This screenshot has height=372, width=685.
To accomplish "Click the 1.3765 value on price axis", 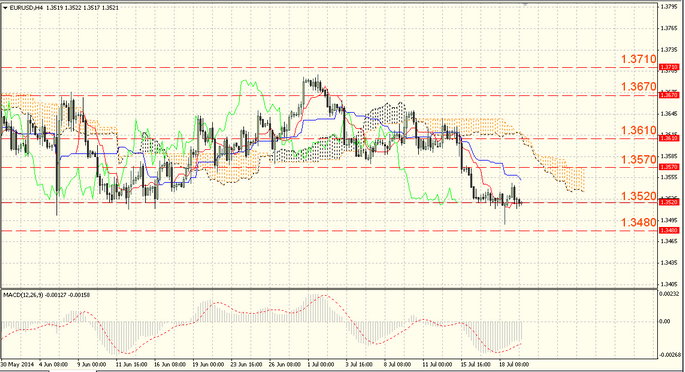I will click(x=669, y=28).
